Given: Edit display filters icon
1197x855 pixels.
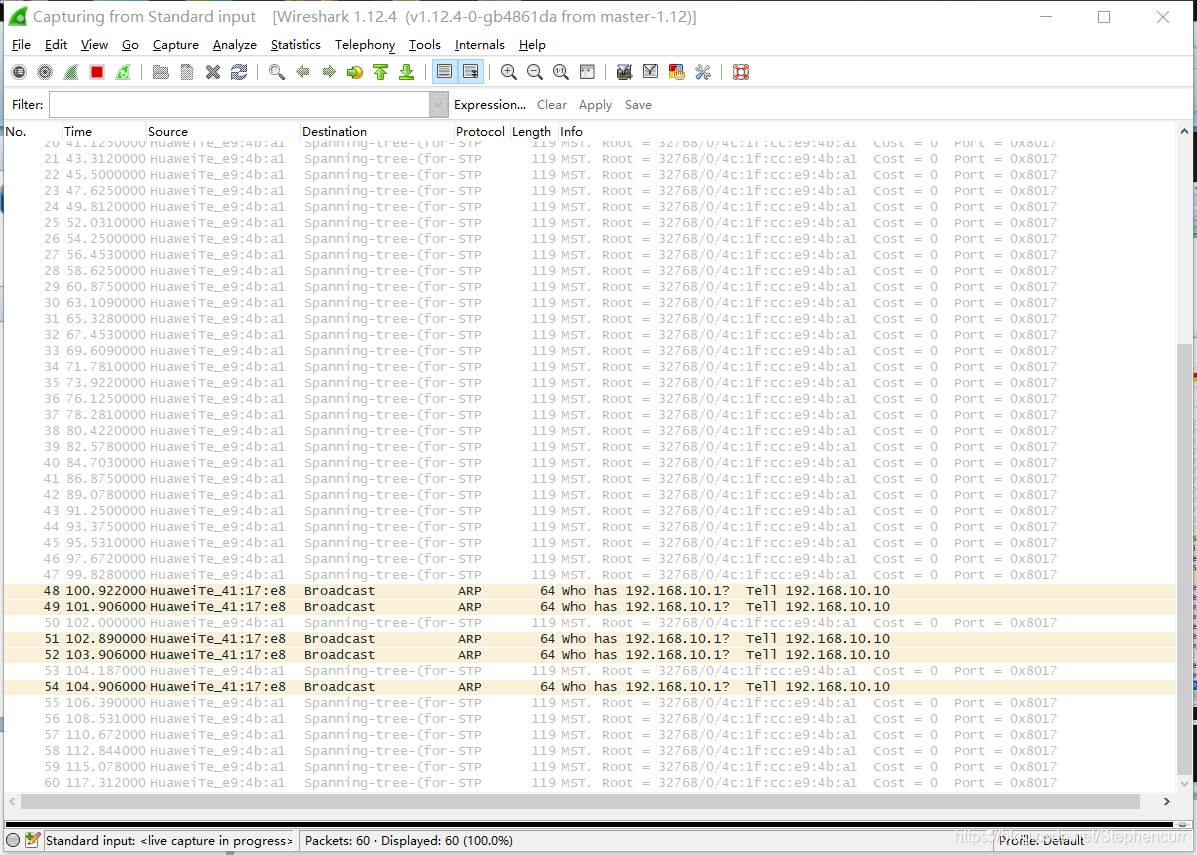Looking at the screenshot, I should (x=650, y=72).
